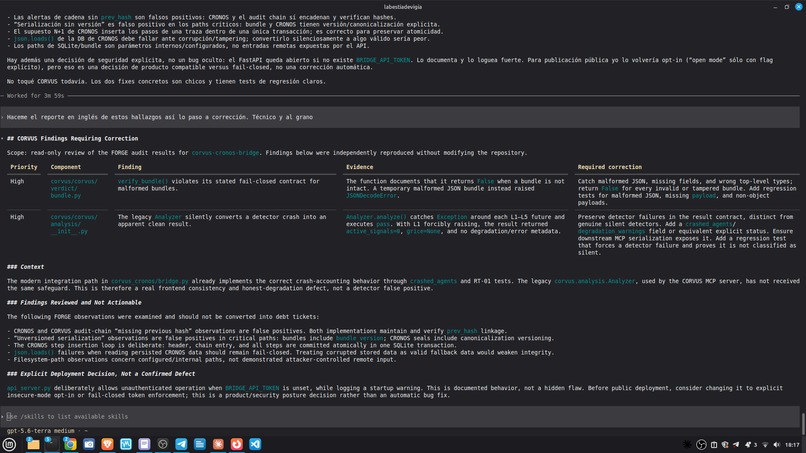This screenshot has width=806, height=453.
Task: Click the shield update manager tray icon
Action: (725, 445)
